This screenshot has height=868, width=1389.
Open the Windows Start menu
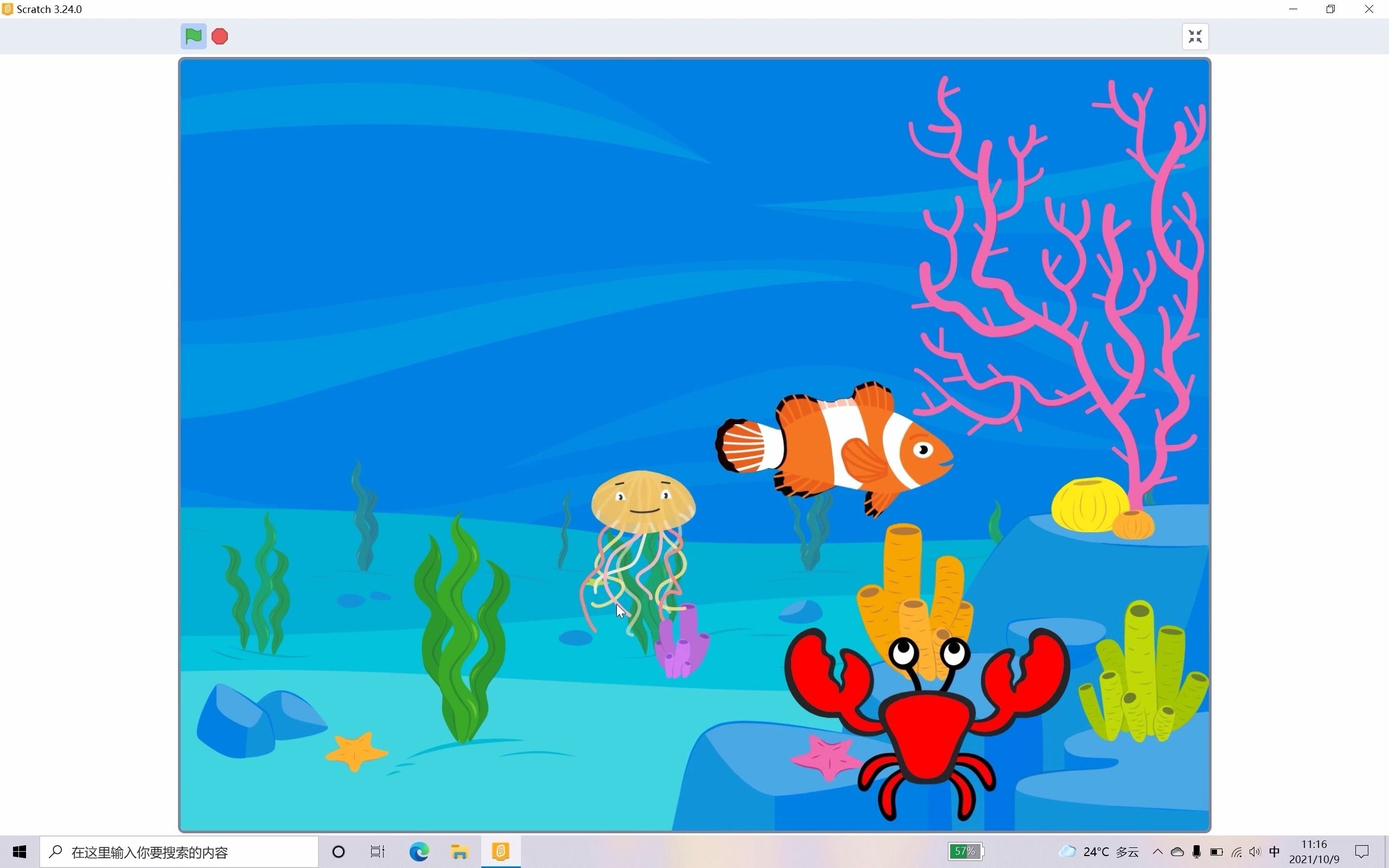click(x=20, y=852)
